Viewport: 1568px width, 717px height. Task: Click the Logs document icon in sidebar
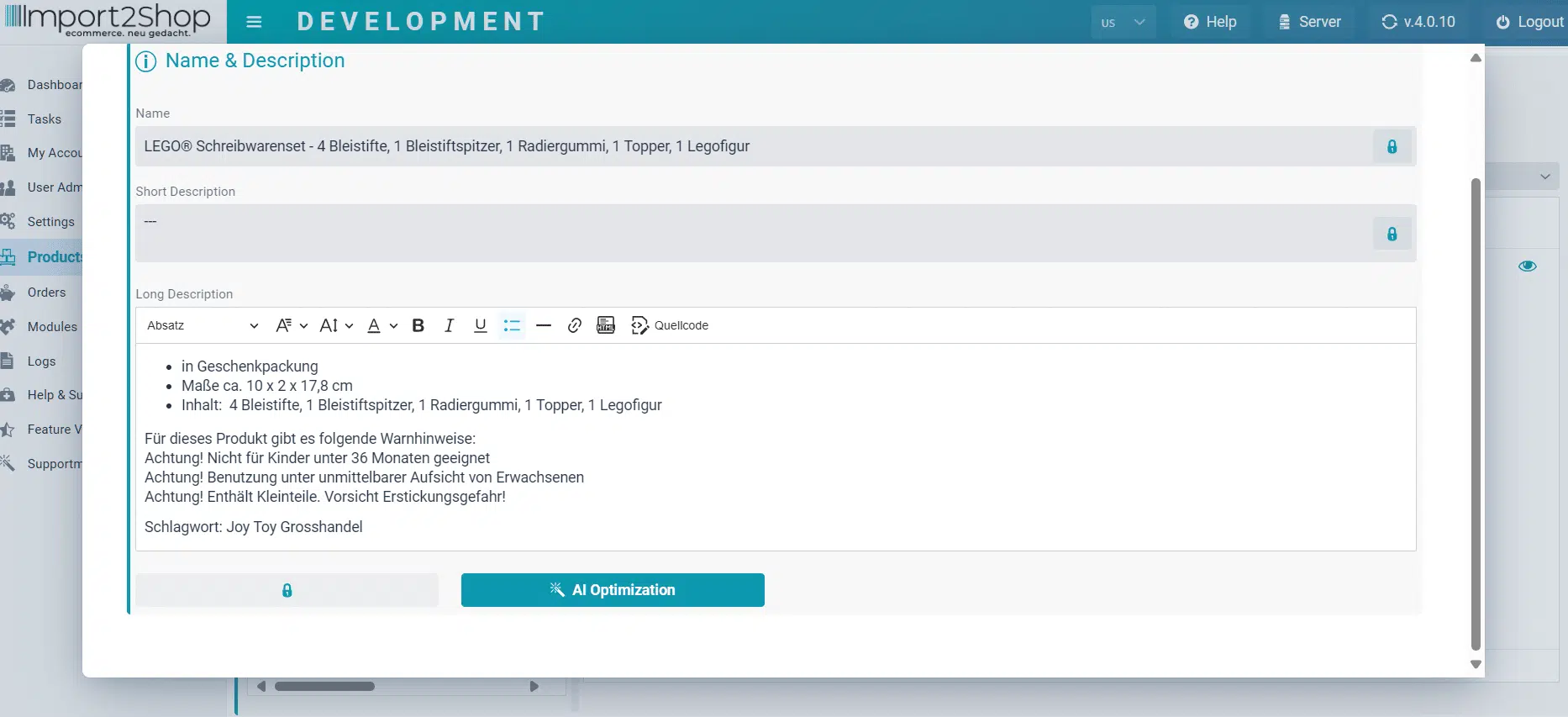[7, 361]
